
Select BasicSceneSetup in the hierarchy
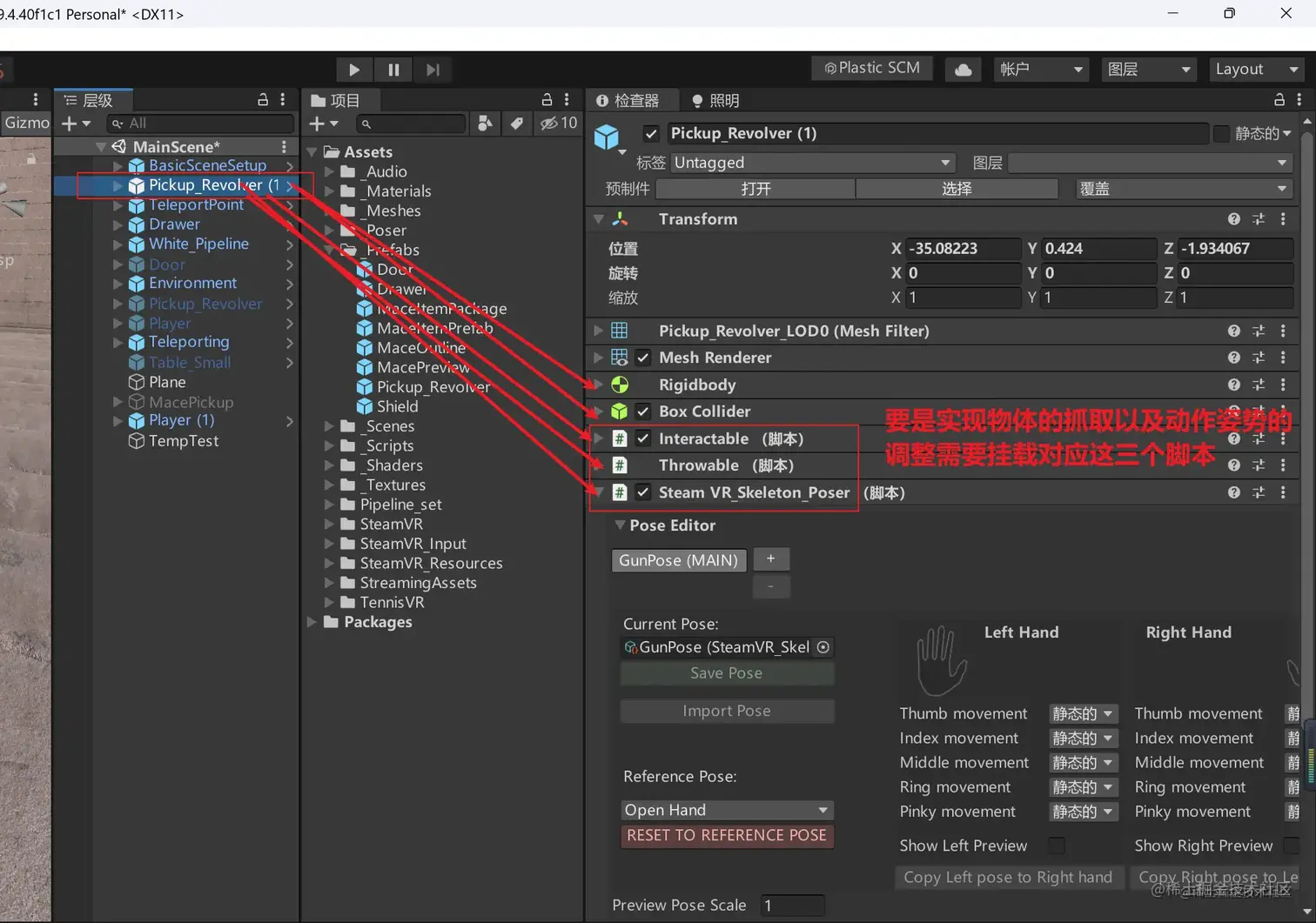[207, 165]
